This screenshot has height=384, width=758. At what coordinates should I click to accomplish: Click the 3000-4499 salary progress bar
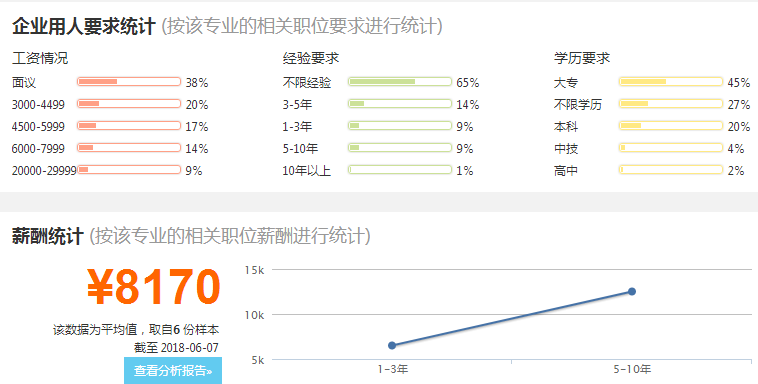coord(129,104)
